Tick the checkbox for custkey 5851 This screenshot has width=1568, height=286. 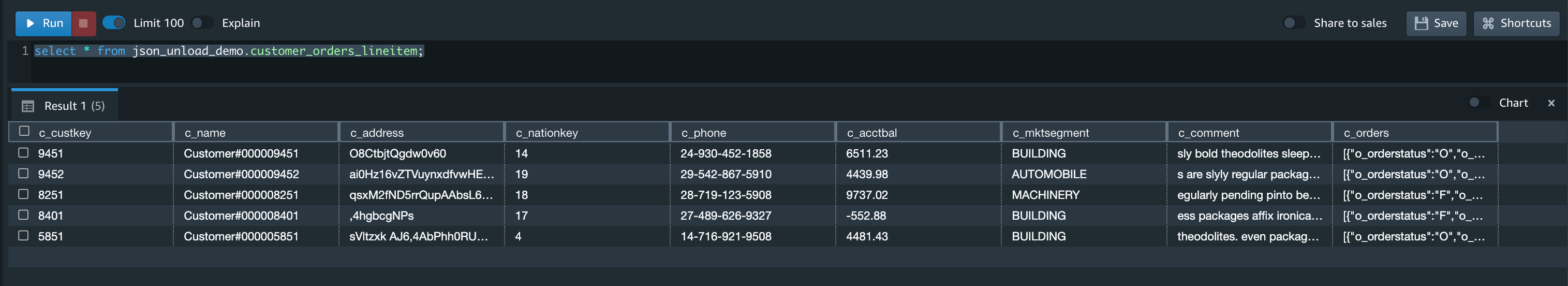point(24,235)
